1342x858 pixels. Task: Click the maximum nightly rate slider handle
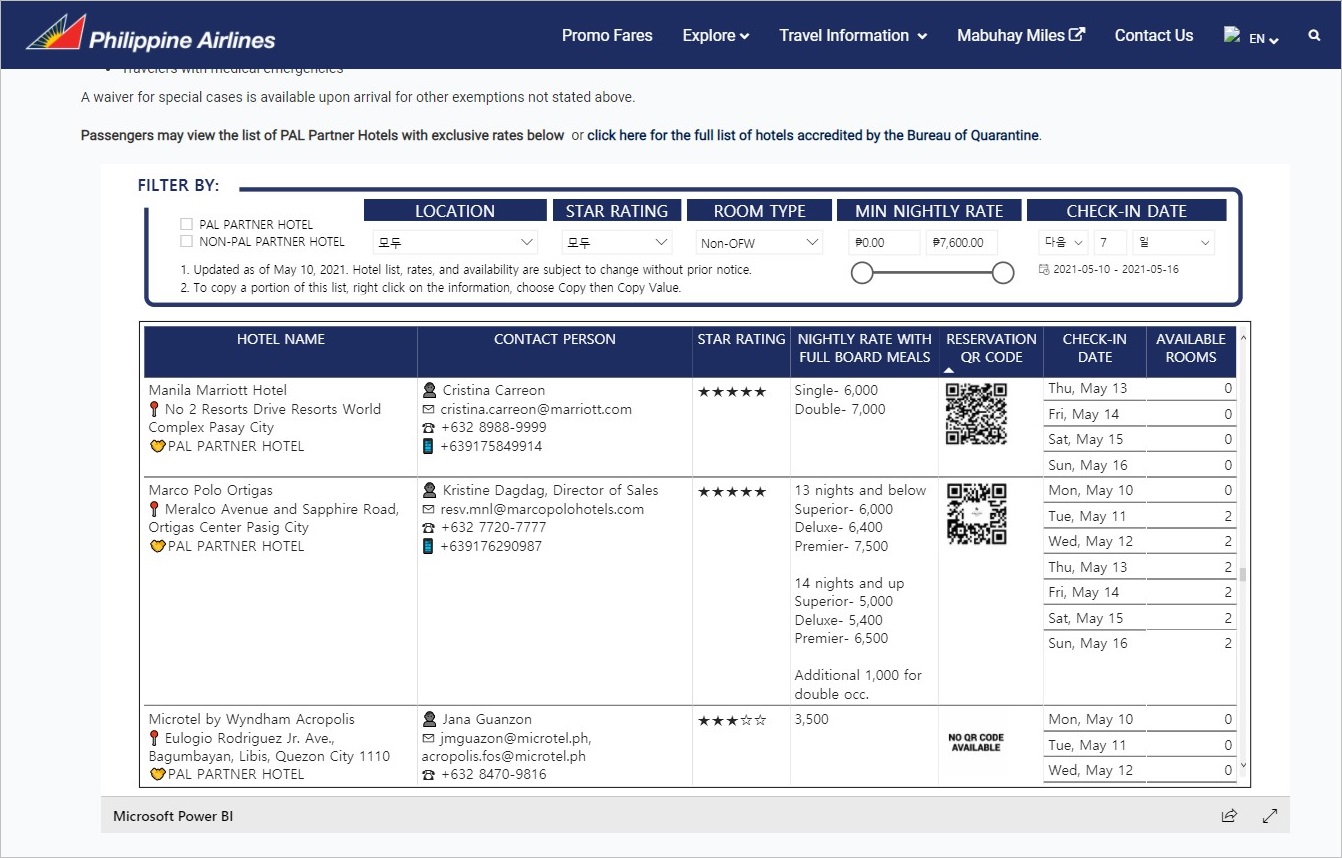(1003, 273)
